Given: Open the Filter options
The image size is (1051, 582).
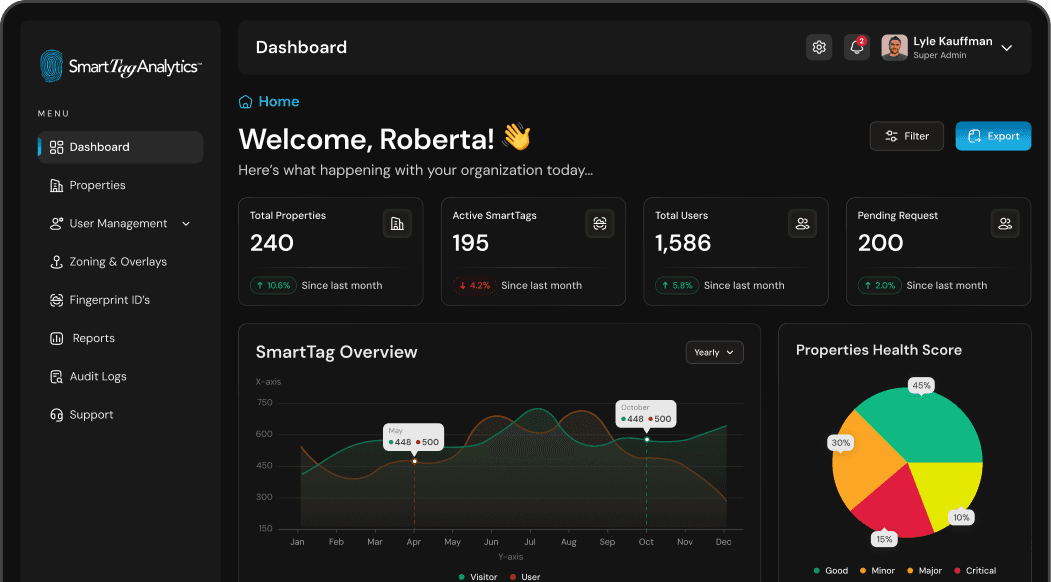Looking at the screenshot, I should (x=906, y=135).
